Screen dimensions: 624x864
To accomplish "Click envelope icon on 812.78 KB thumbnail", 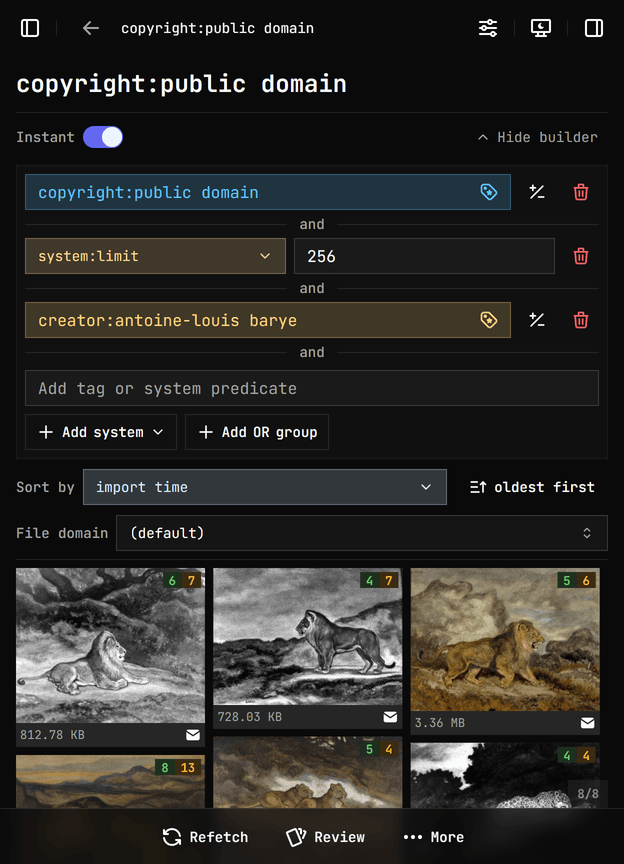I will pyautogui.click(x=193, y=735).
